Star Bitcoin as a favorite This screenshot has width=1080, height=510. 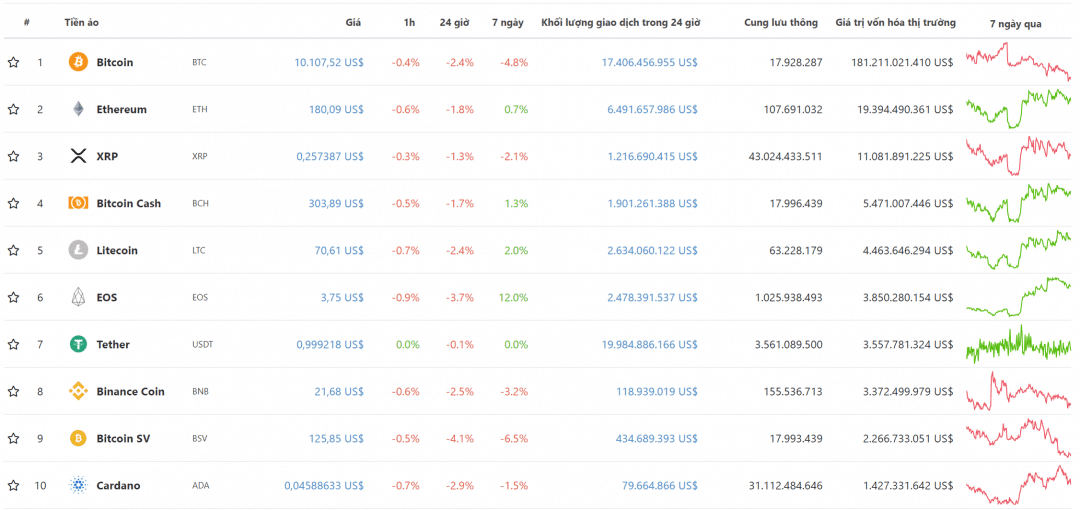[13, 62]
